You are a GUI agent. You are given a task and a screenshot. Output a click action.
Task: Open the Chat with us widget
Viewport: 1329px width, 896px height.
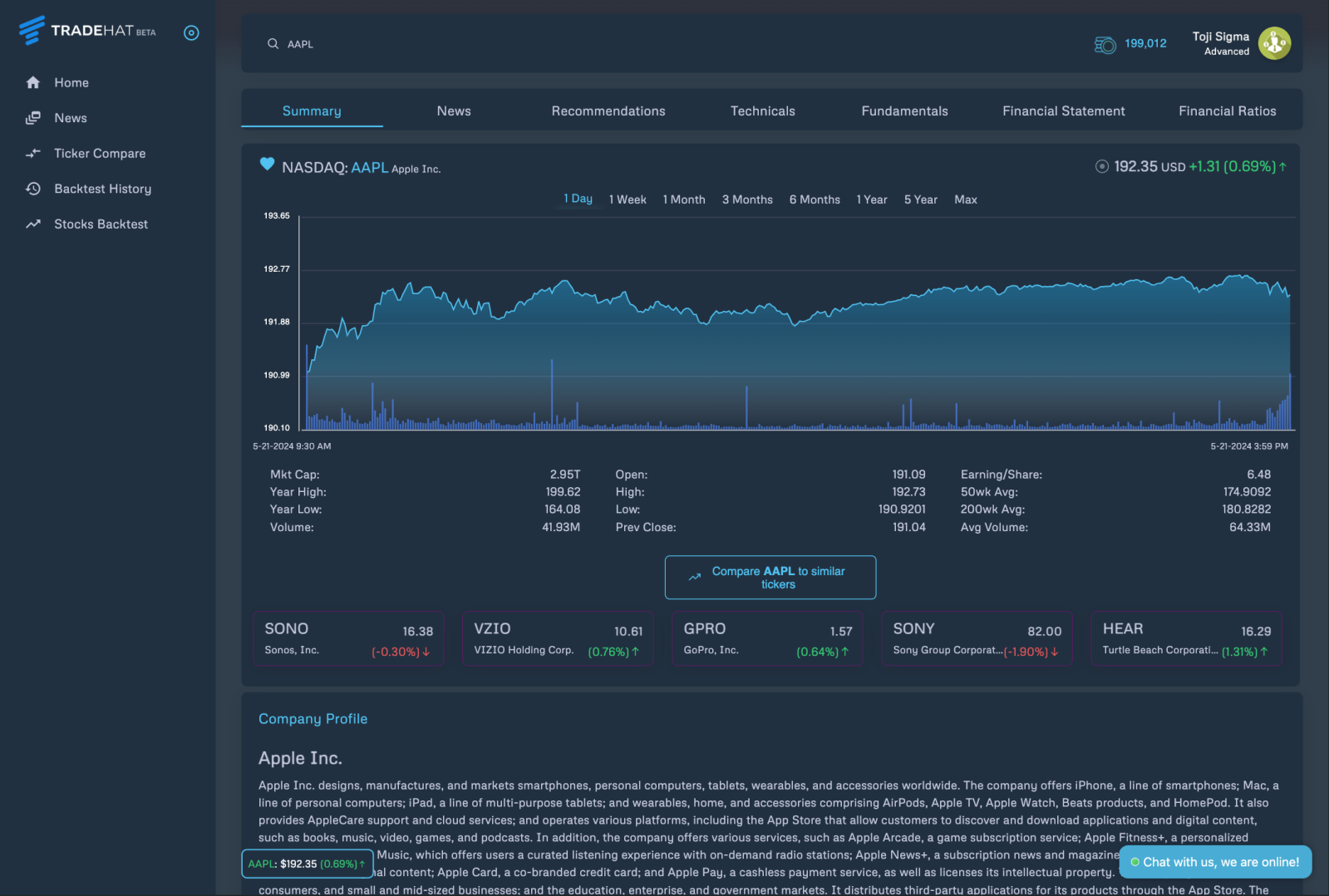point(1214,862)
